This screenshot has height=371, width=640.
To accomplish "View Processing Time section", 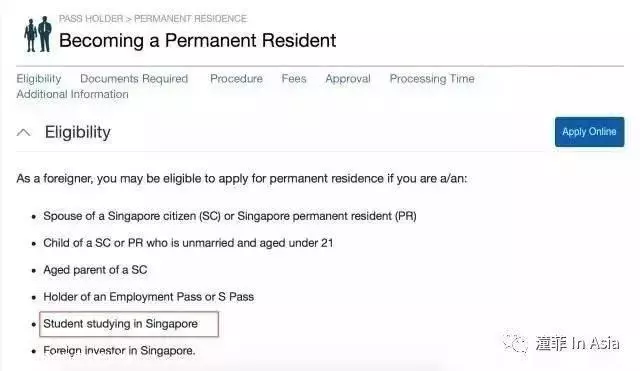I will 432,78.
